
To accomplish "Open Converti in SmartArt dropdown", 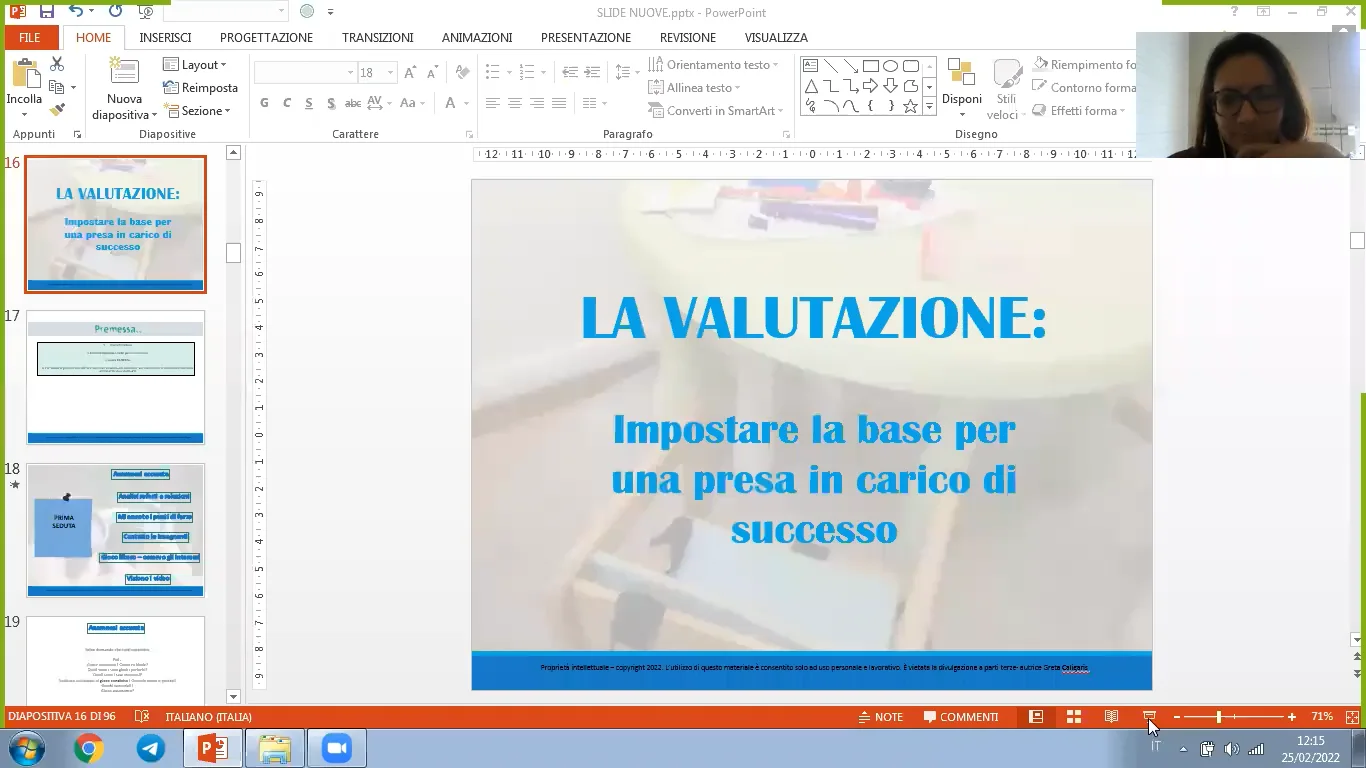I will click(x=716, y=111).
